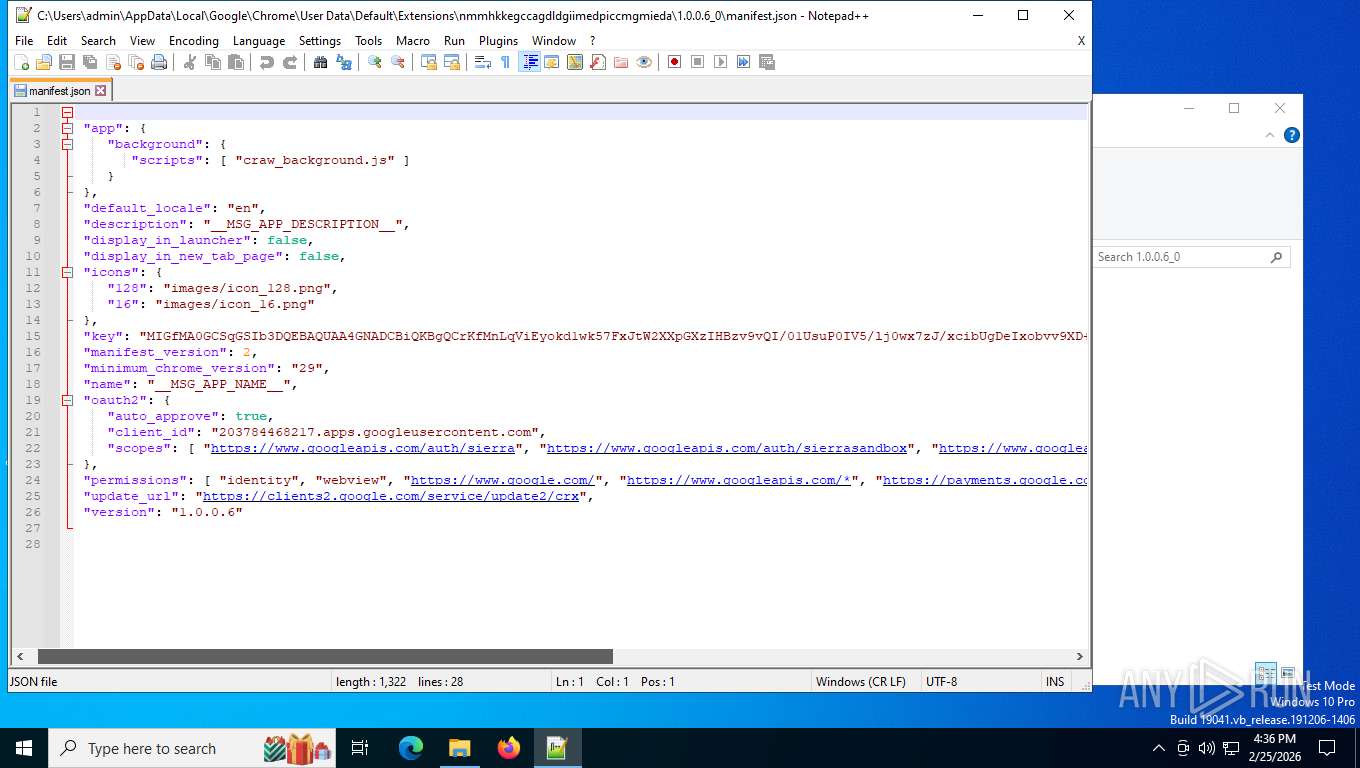Click the Close All toolbar icon

pyautogui.click(x=136, y=62)
